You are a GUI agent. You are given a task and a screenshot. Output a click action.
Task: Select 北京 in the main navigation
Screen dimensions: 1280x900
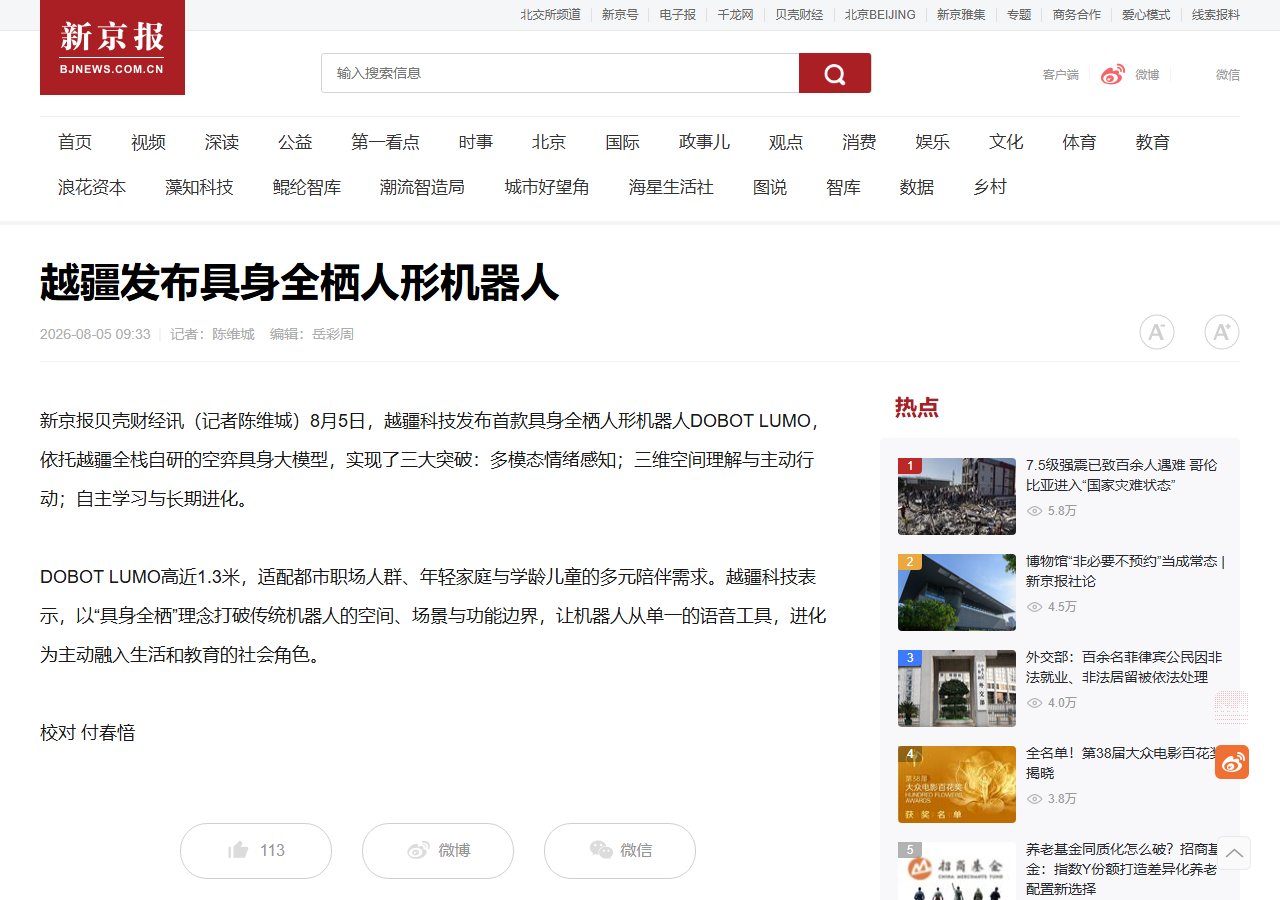[x=549, y=142]
